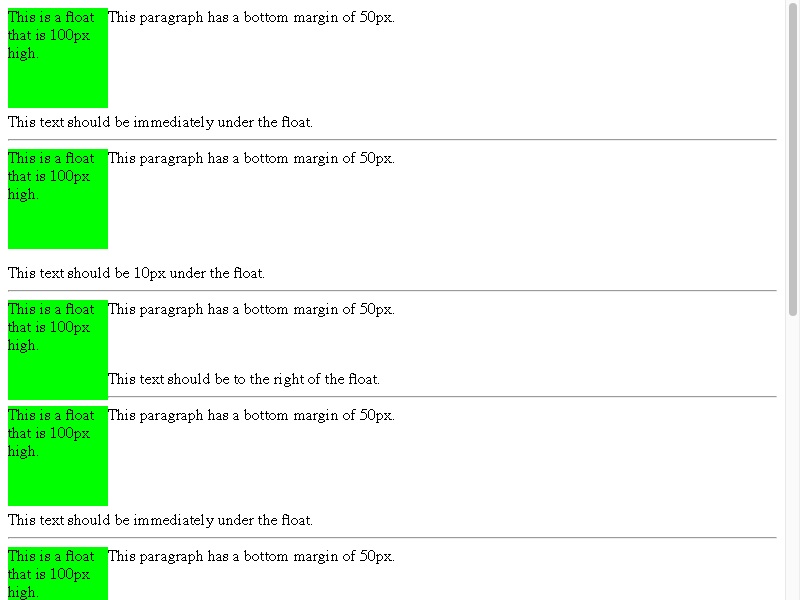Click first 'immediately under the float' text
The width and height of the screenshot is (800, 600).
[x=222, y=122]
